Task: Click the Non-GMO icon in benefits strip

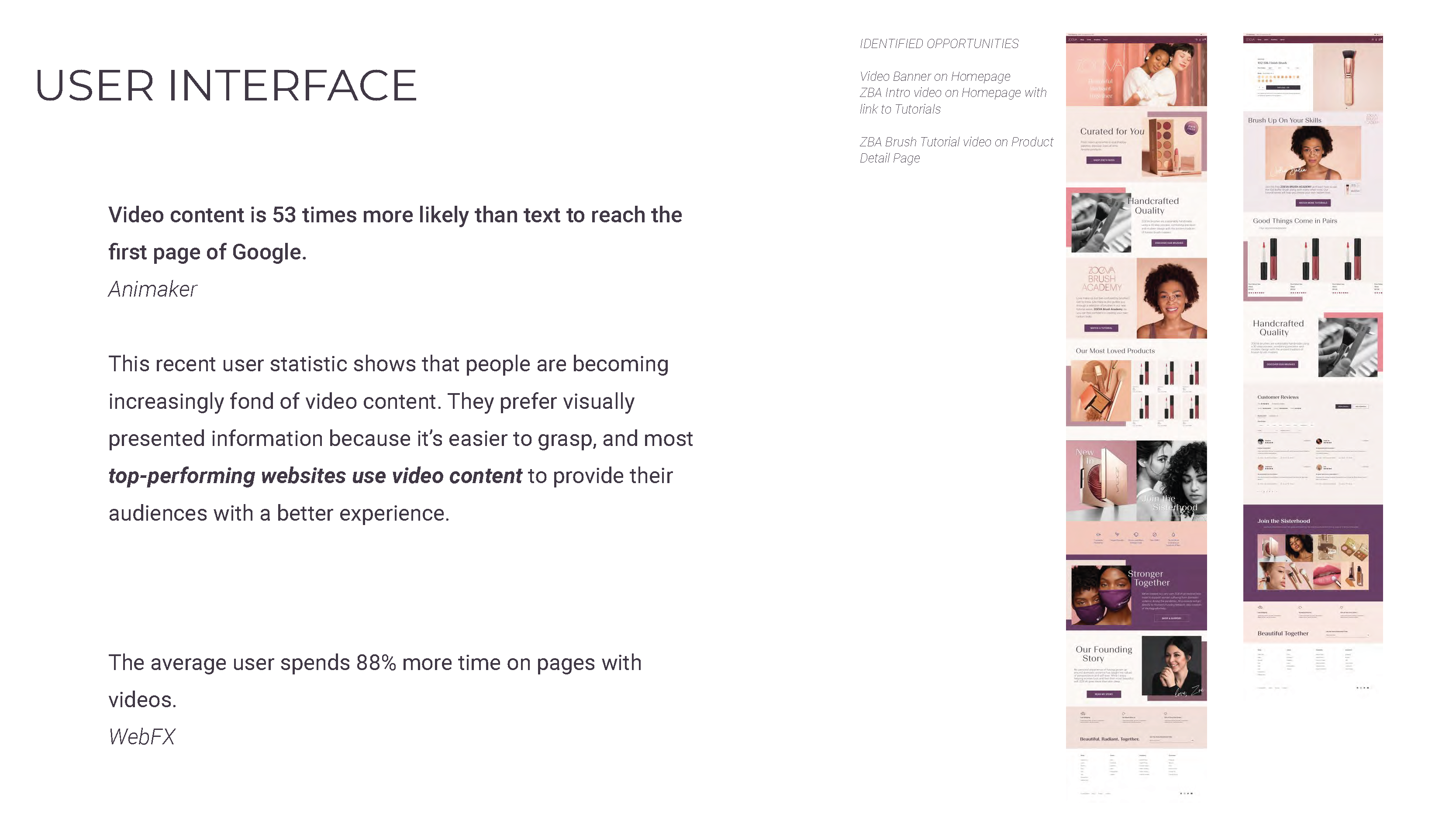Action: (x=1154, y=534)
